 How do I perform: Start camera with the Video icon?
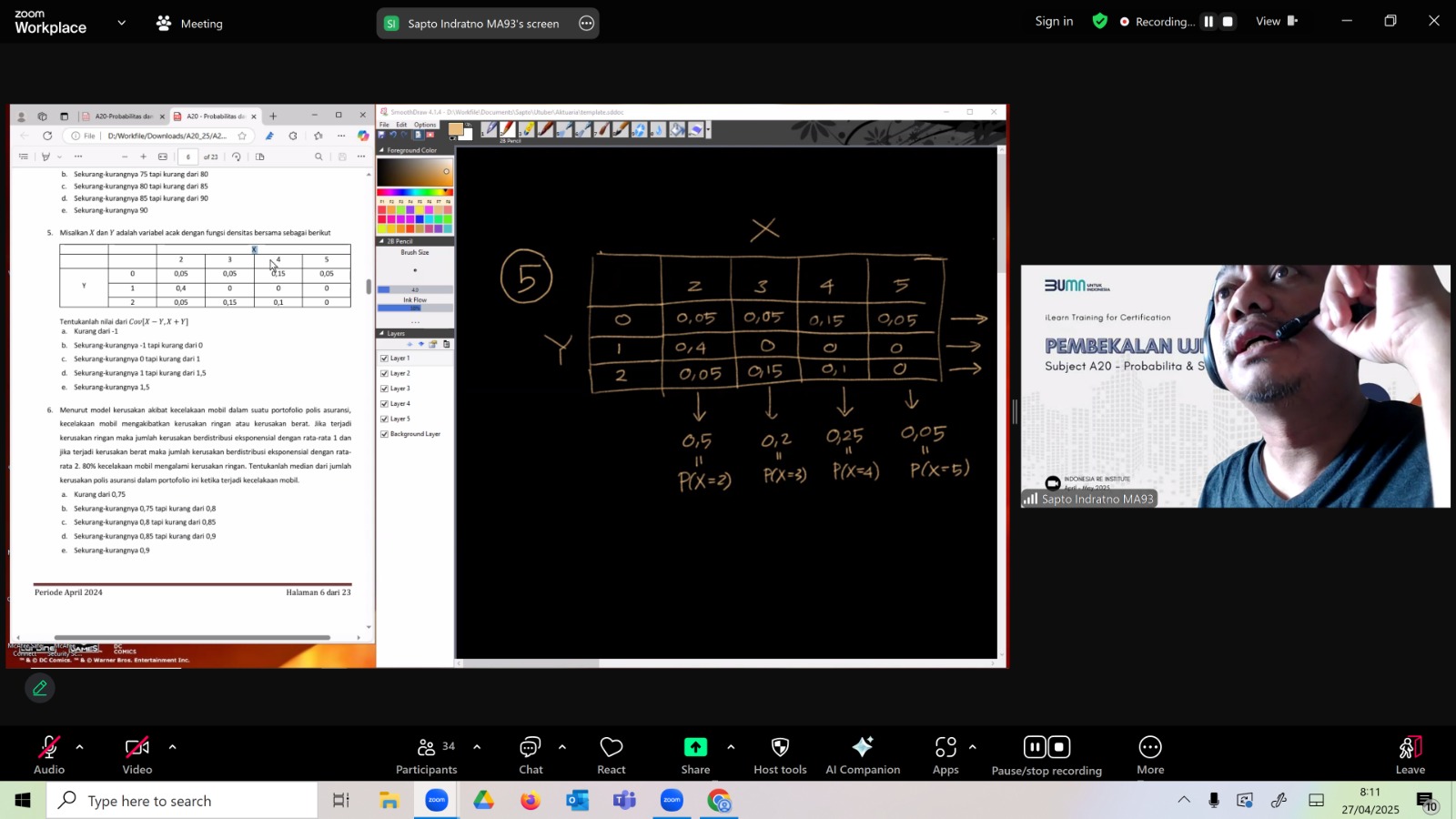(136, 747)
